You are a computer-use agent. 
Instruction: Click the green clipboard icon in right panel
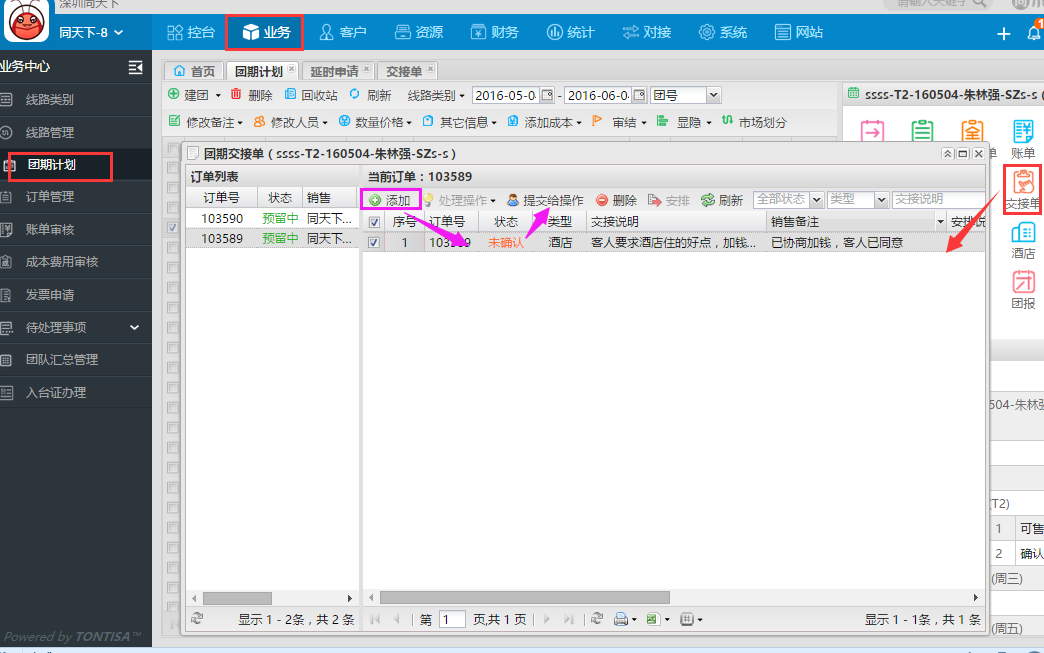[922, 130]
